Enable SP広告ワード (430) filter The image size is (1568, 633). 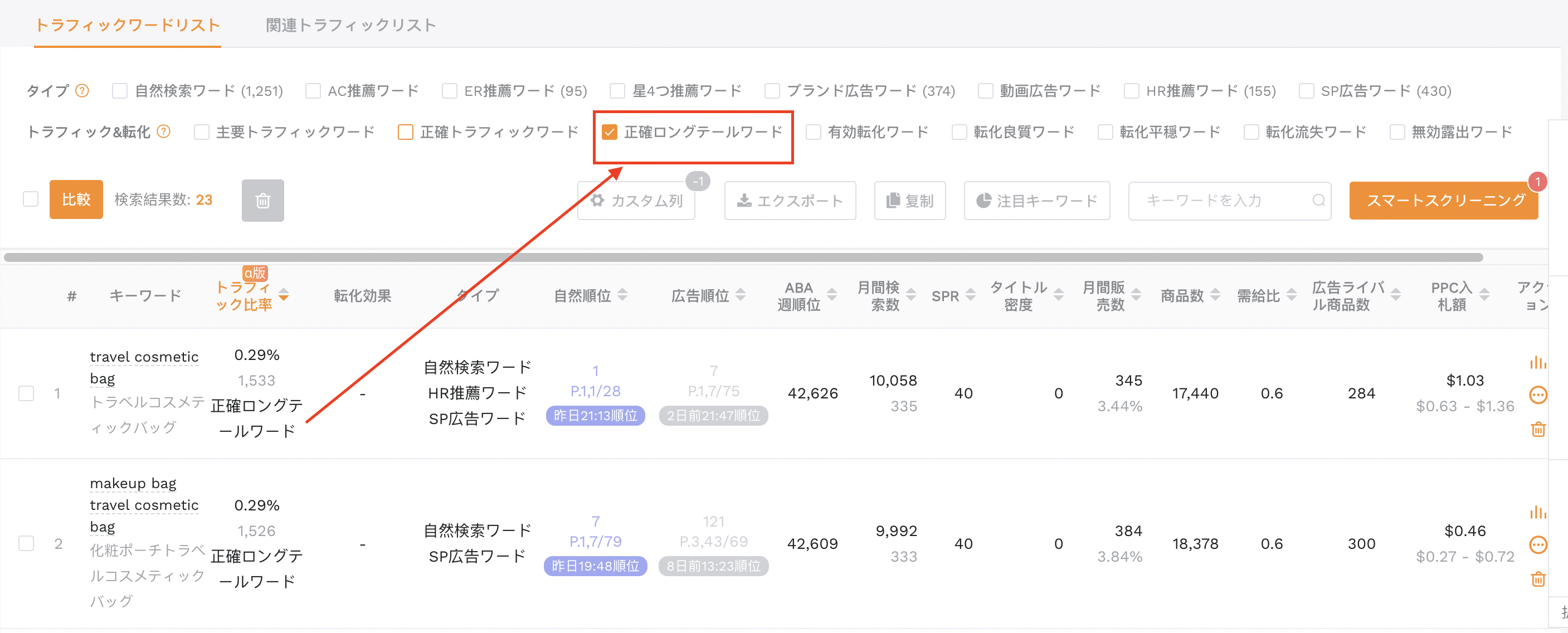tap(1306, 91)
